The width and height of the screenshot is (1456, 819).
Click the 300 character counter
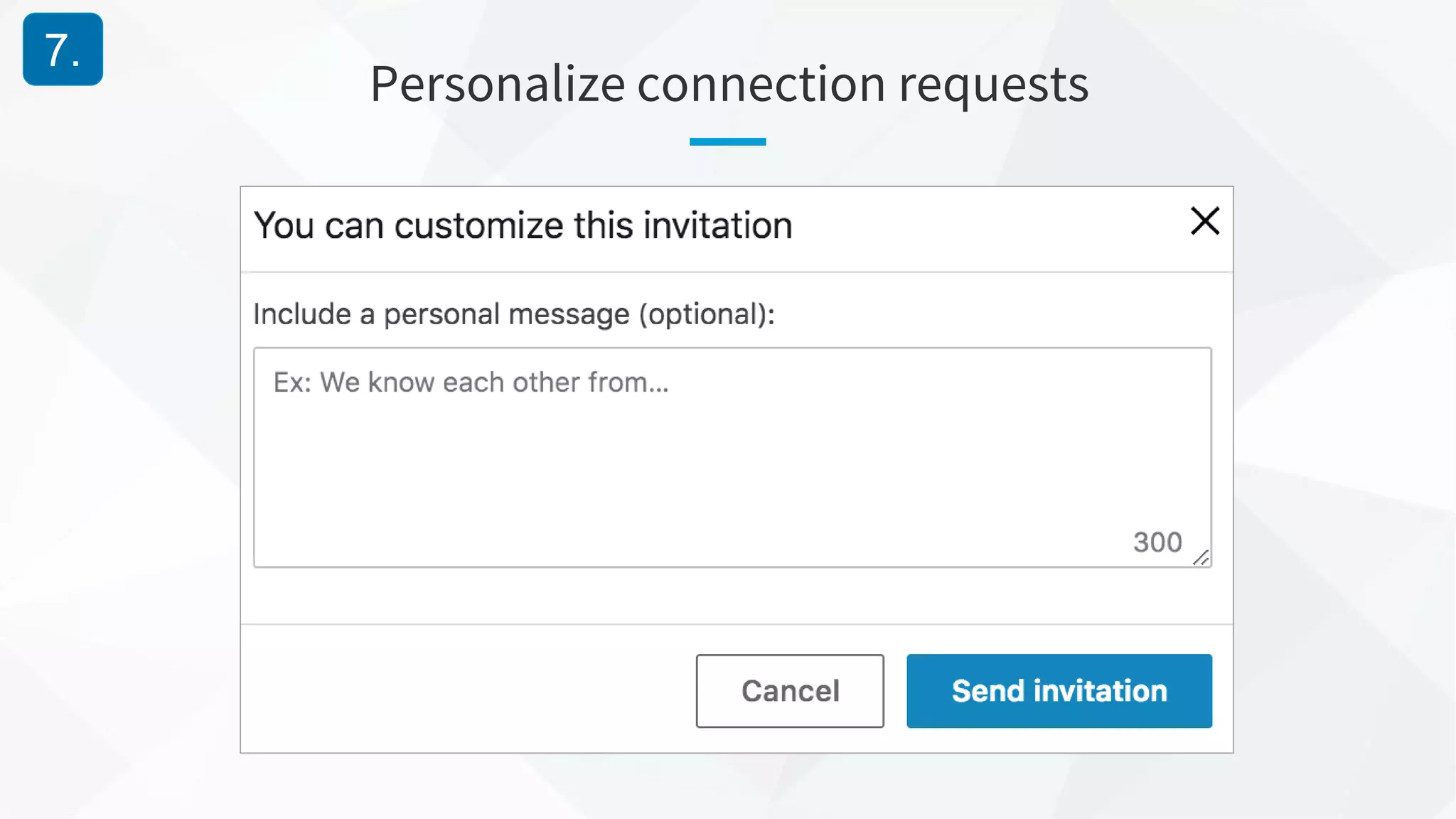pyautogui.click(x=1157, y=542)
